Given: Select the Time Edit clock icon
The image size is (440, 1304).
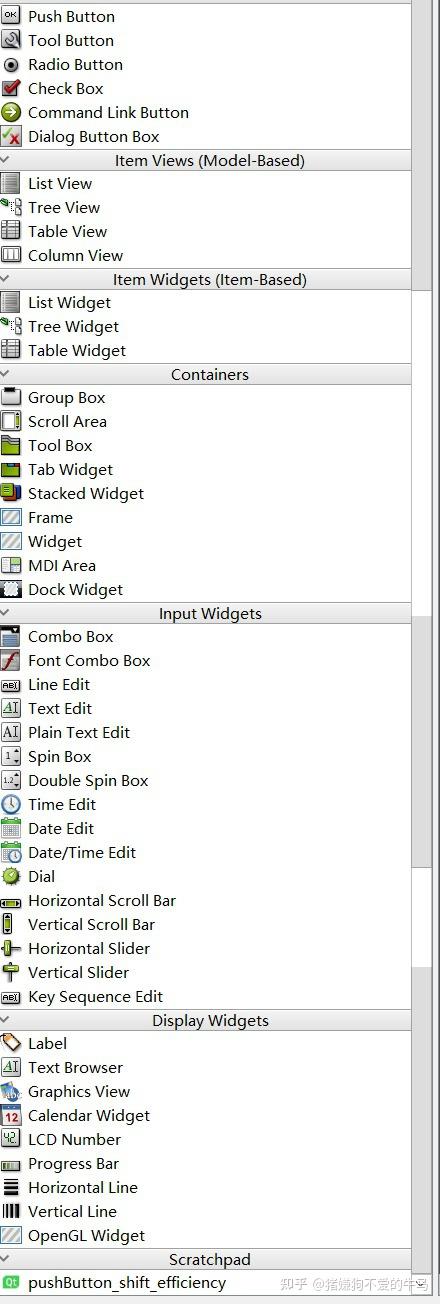Looking at the screenshot, I should tap(11, 804).
